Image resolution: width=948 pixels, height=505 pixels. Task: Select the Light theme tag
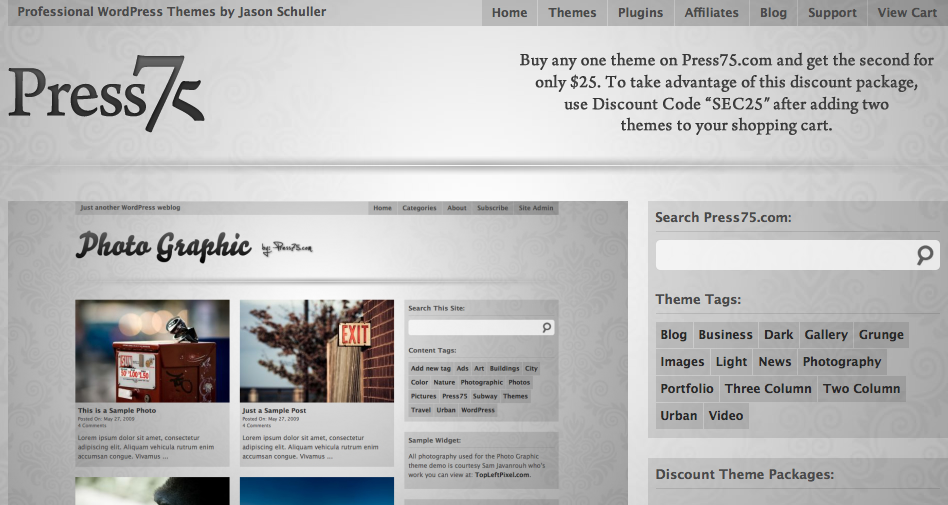pyautogui.click(x=732, y=362)
